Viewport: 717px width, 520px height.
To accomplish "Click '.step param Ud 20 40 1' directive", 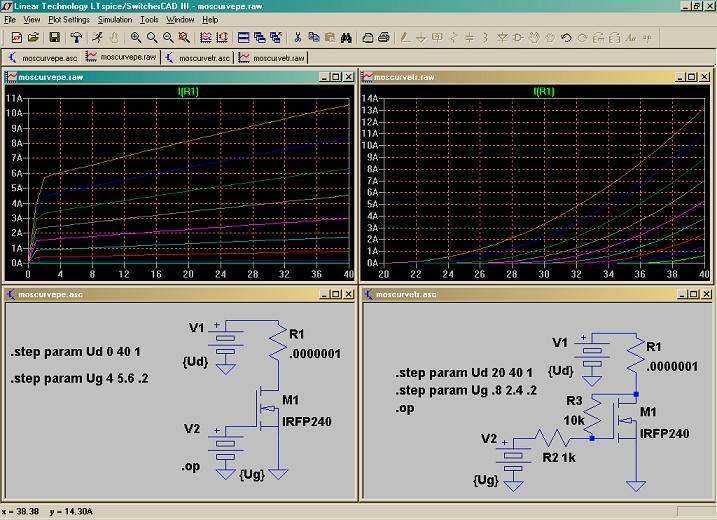I will click(x=464, y=373).
